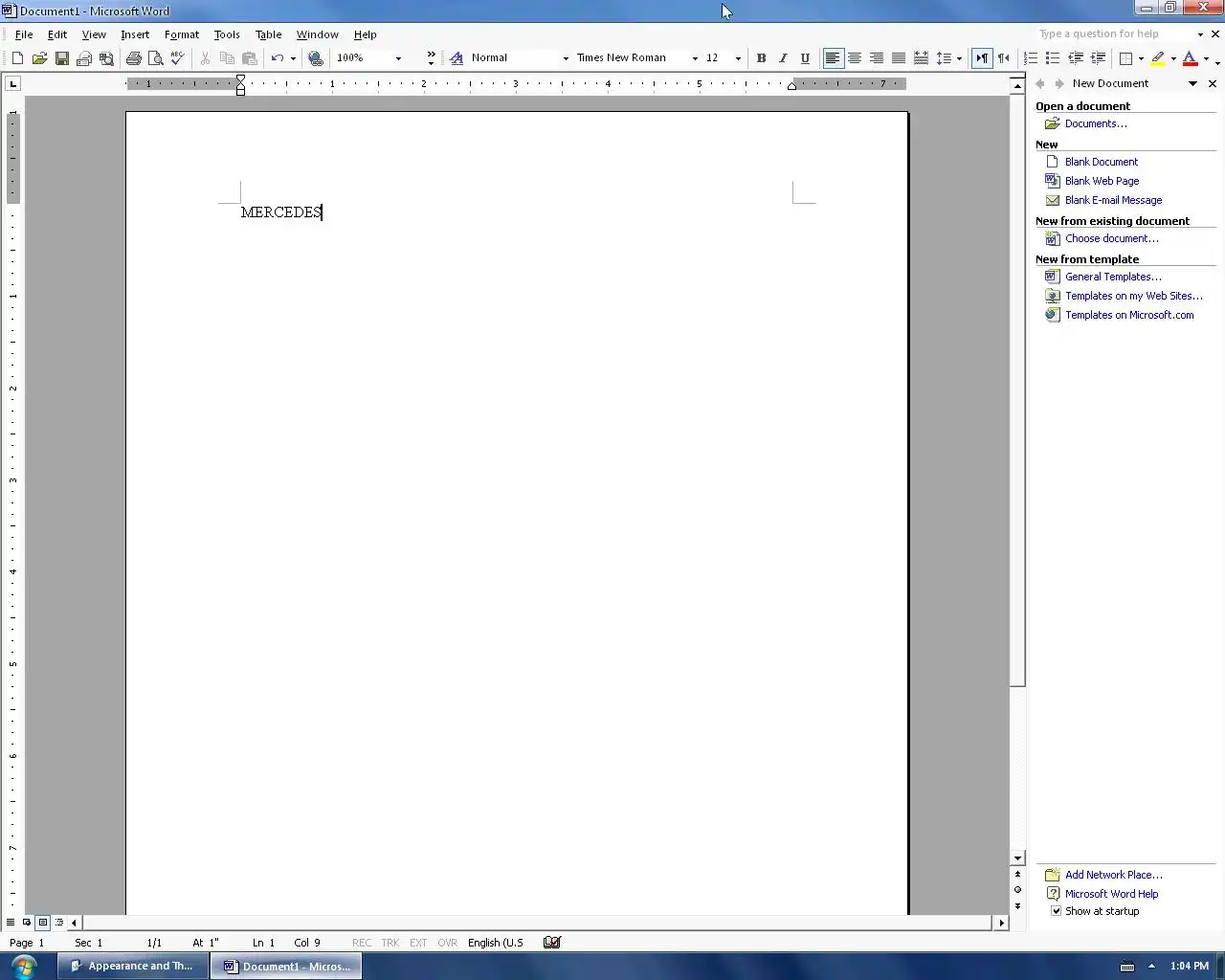The image size is (1225, 980).
Task: Click the Documents... link
Action: click(x=1096, y=123)
